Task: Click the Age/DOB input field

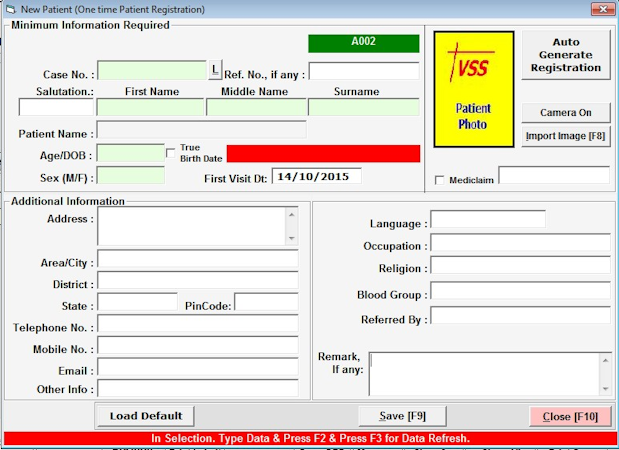Action: (131, 153)
